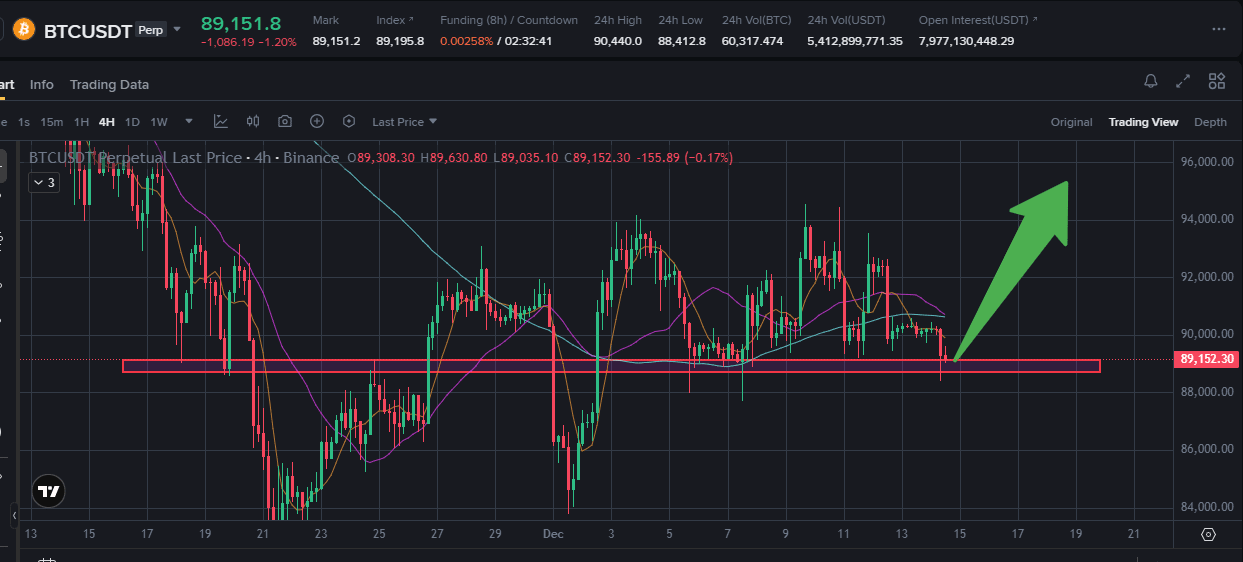Expand the collapsed indicators legend showing 3
Screen dimensions: 1243x562
tap(43, 183)
